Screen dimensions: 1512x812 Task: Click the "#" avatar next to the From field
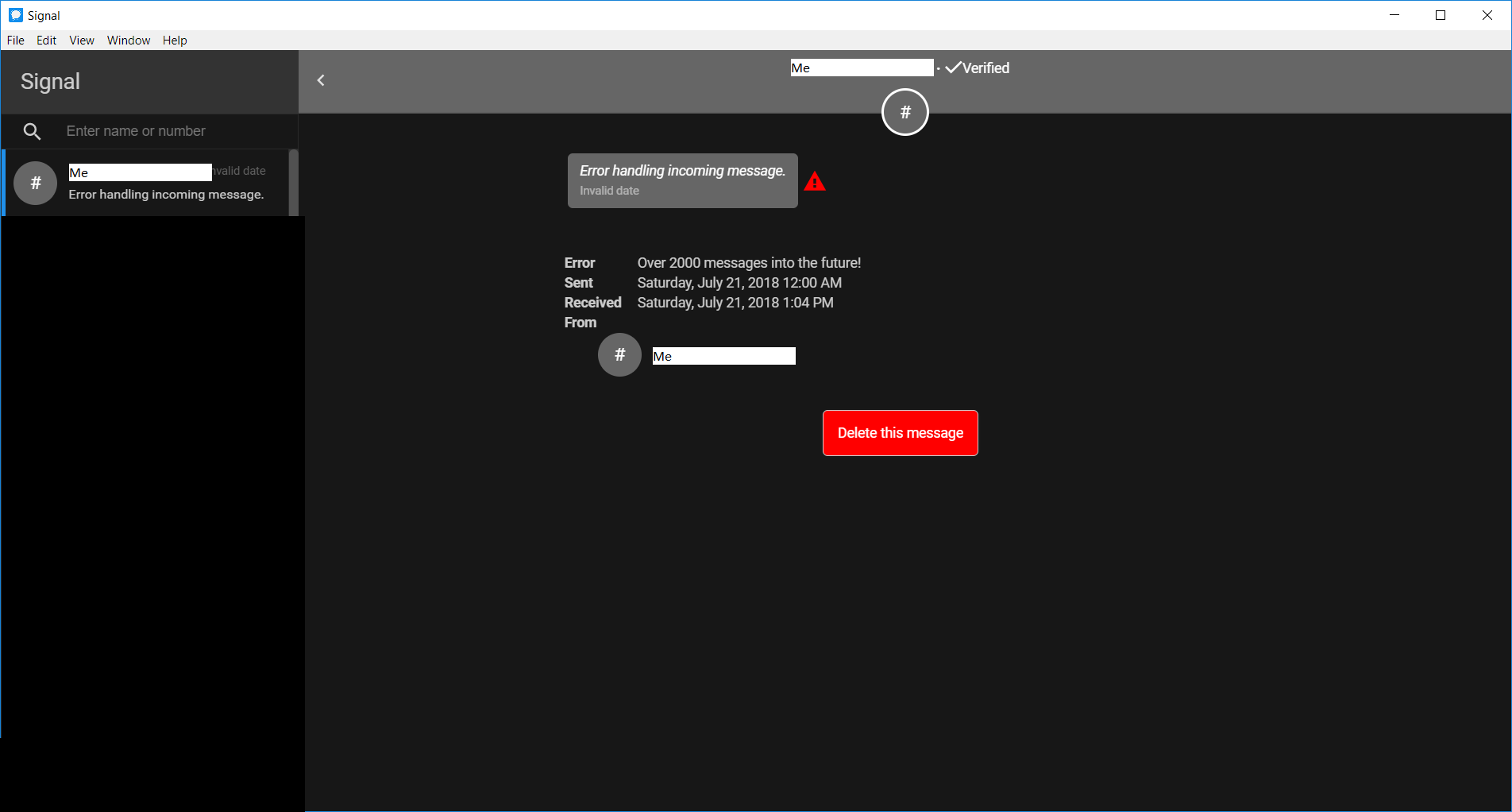click(619, 355)
